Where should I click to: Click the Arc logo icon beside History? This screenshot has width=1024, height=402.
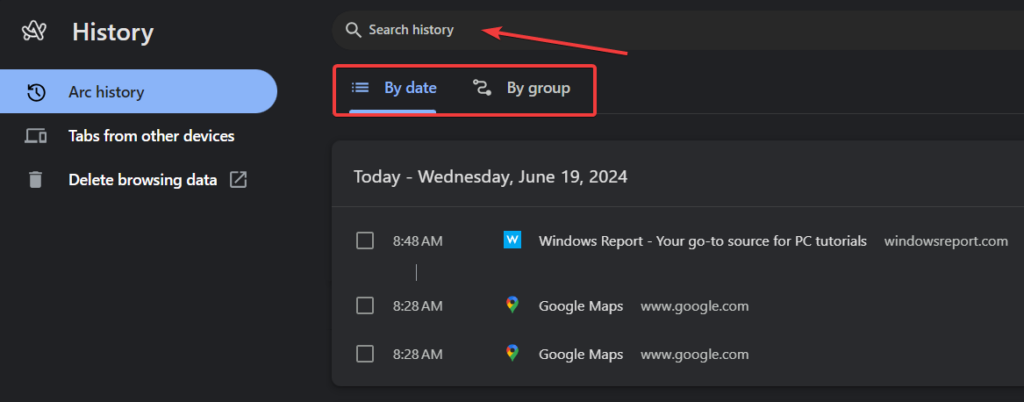pos(36,32)
